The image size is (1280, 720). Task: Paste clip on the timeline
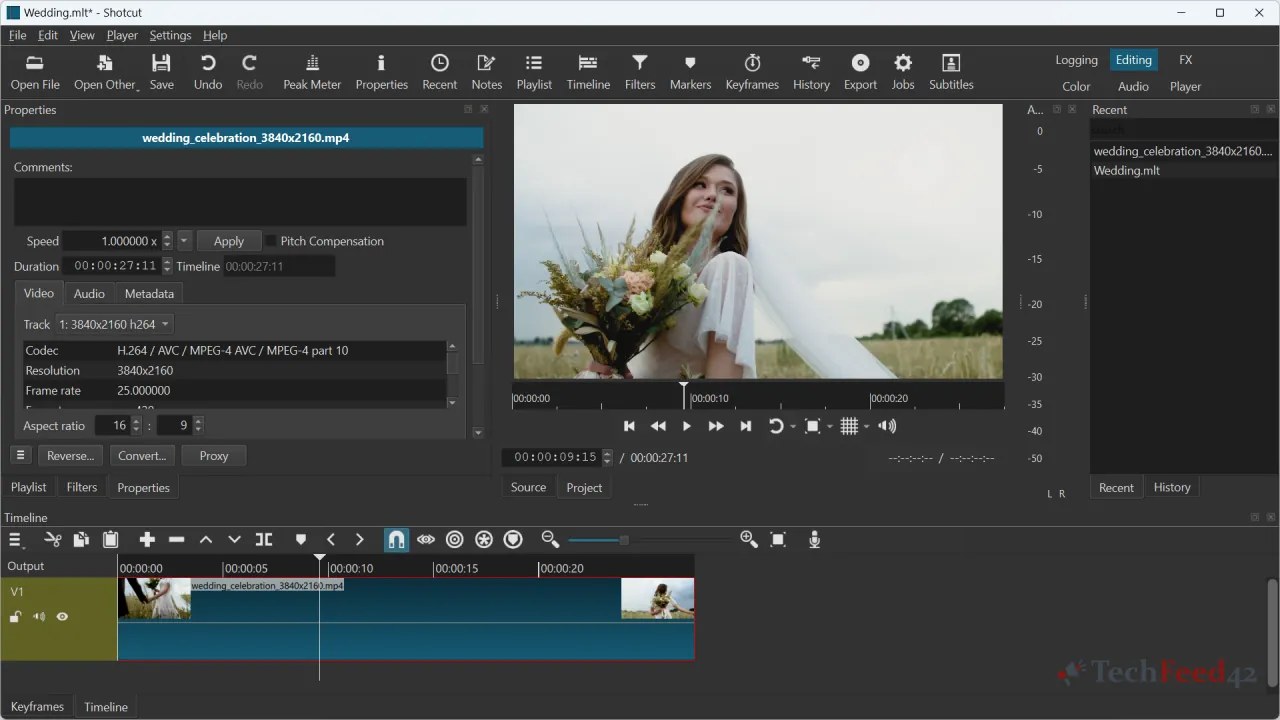[110, 540]
